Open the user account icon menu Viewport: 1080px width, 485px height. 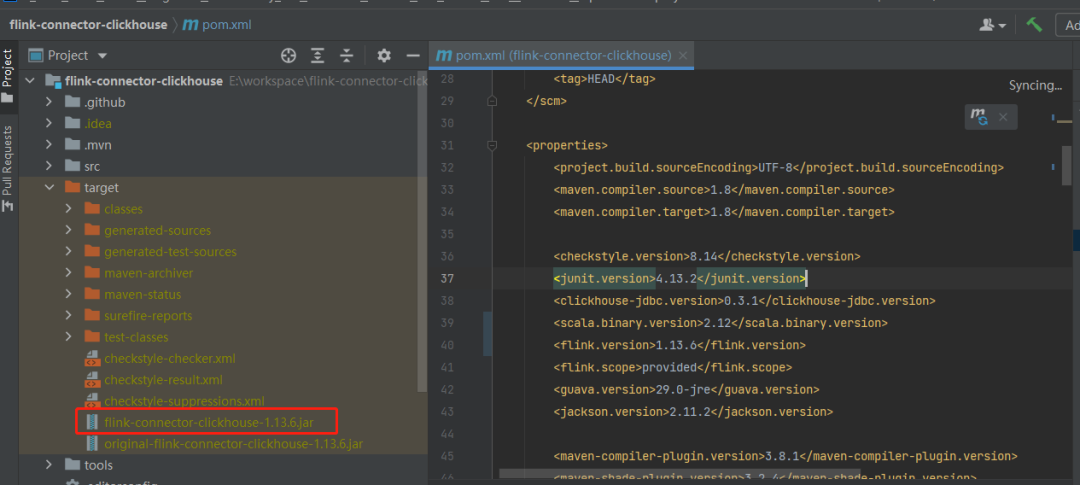[993, 25]
